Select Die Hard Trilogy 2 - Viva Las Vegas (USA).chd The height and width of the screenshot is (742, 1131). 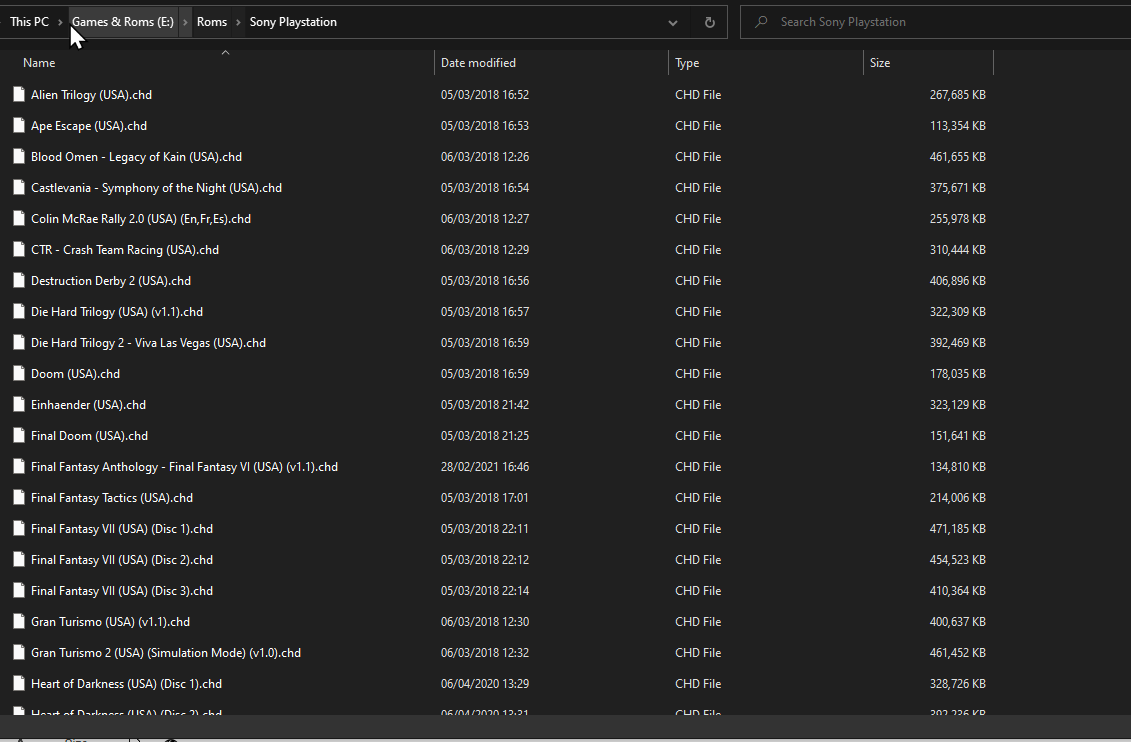click(149, 343)
